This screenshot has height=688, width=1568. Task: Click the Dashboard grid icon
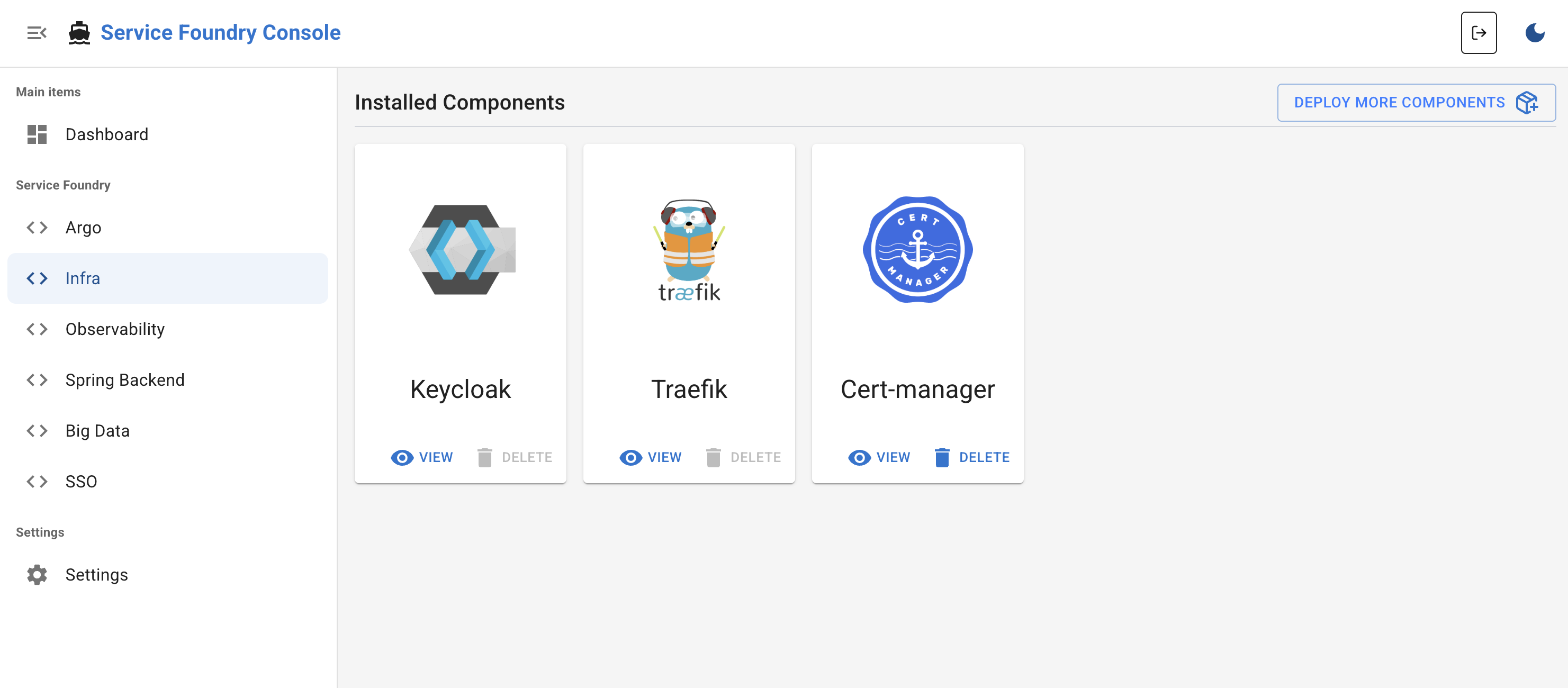pos(37,134)
